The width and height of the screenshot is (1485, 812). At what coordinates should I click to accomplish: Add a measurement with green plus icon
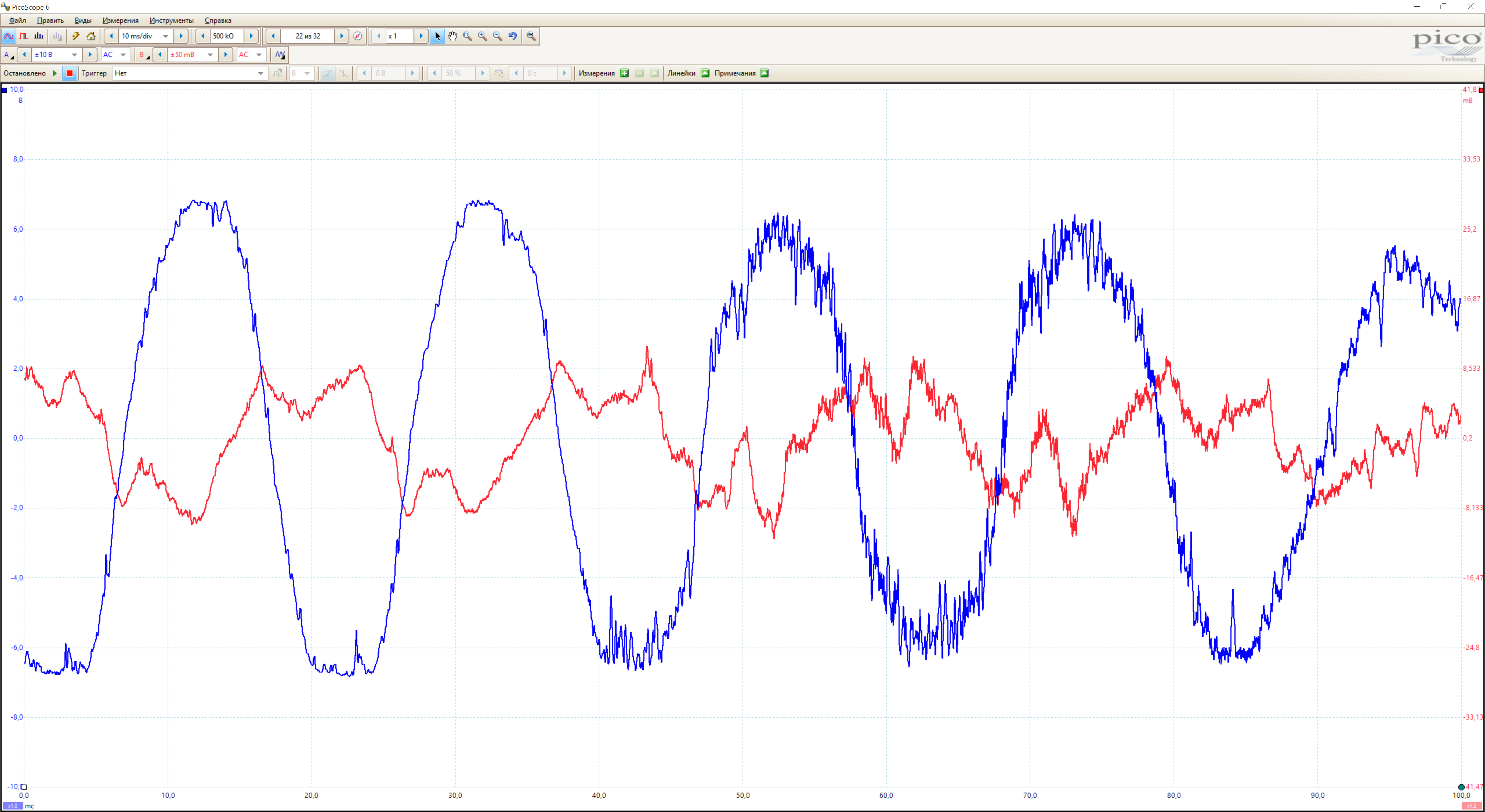point(624,73)
